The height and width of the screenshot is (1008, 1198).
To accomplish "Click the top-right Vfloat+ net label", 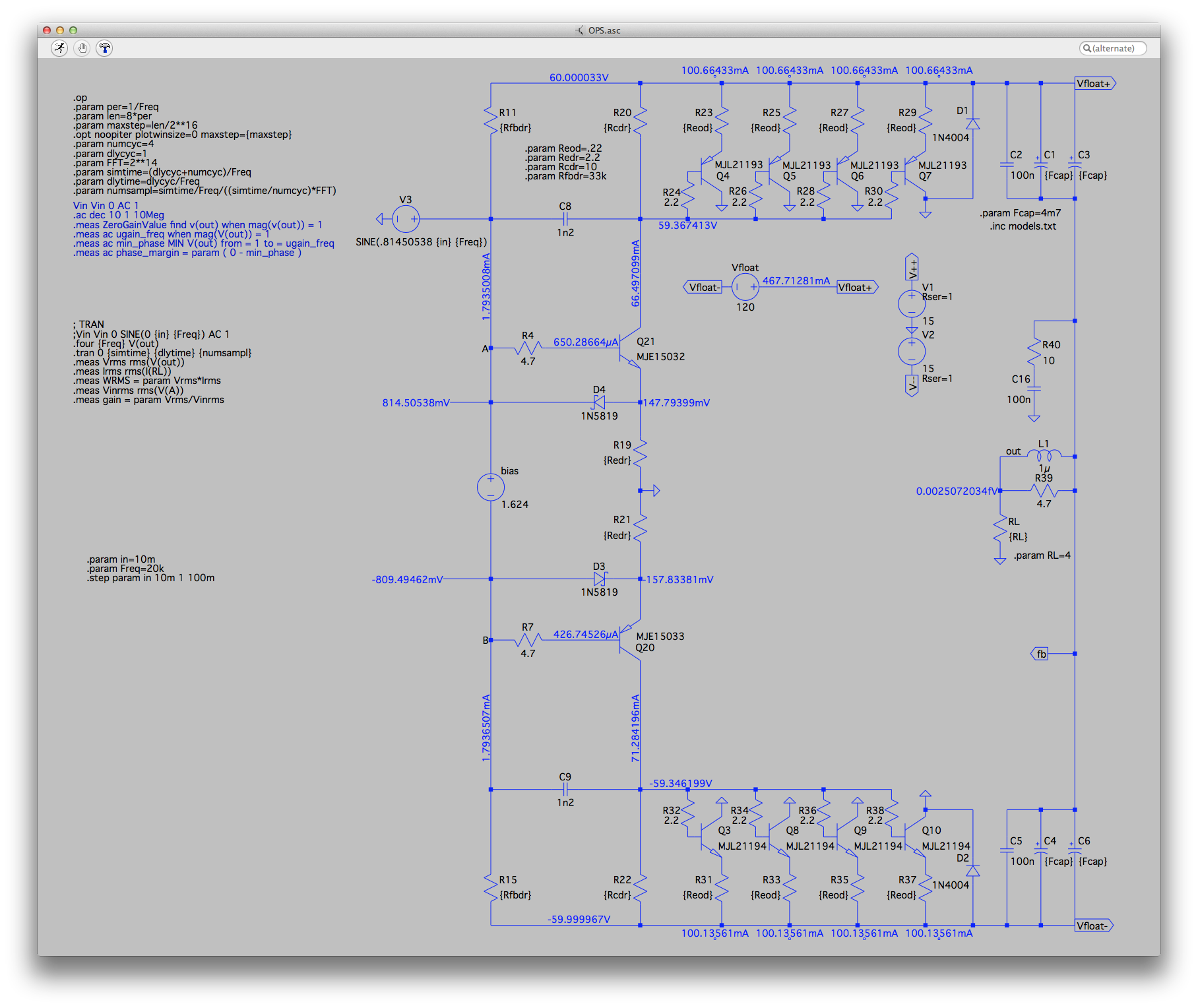I will [1095, 84].
